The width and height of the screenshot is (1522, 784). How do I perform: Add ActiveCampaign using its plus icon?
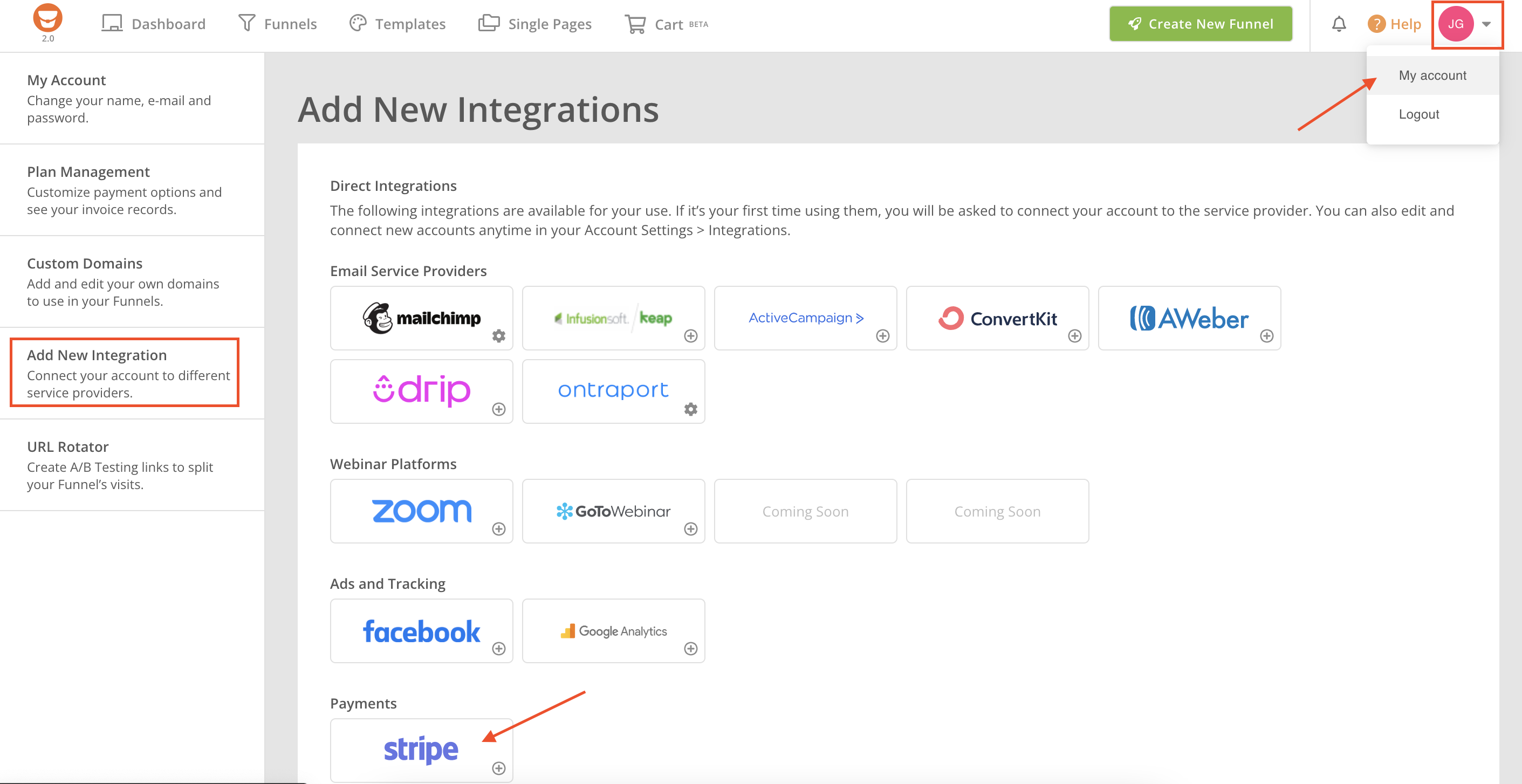click(882, 335)
